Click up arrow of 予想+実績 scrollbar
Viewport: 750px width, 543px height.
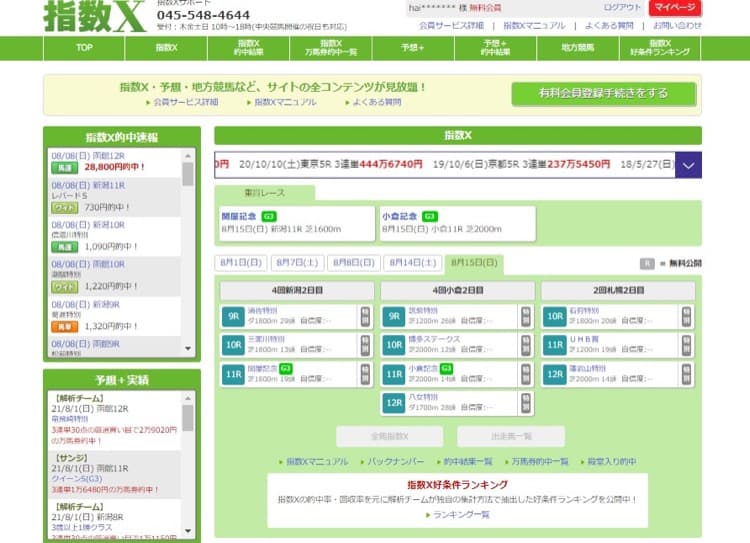point(188,398)
